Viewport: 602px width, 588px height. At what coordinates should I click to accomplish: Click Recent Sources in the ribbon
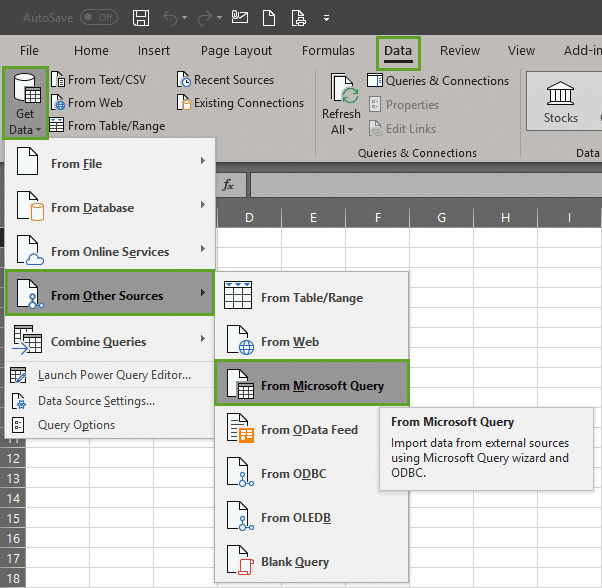pyautogui.click(x=225, y=80)
